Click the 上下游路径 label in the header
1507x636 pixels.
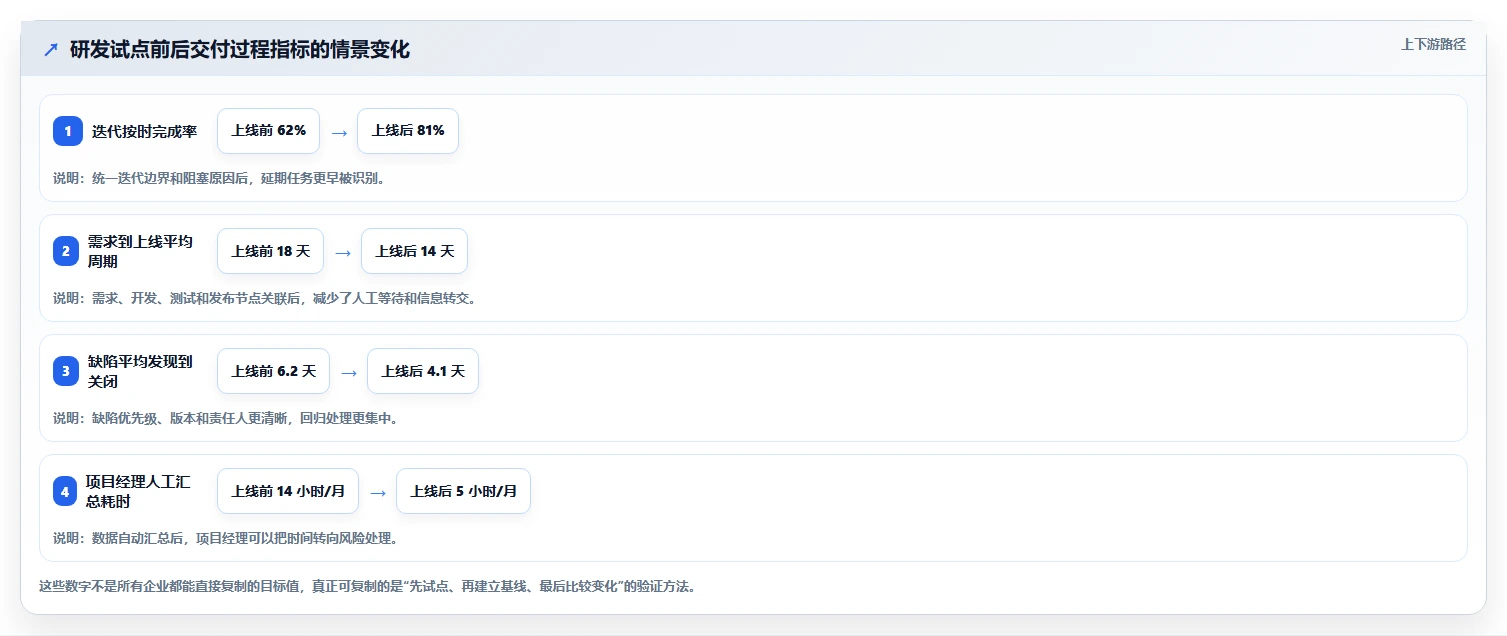click(1433, 44)
